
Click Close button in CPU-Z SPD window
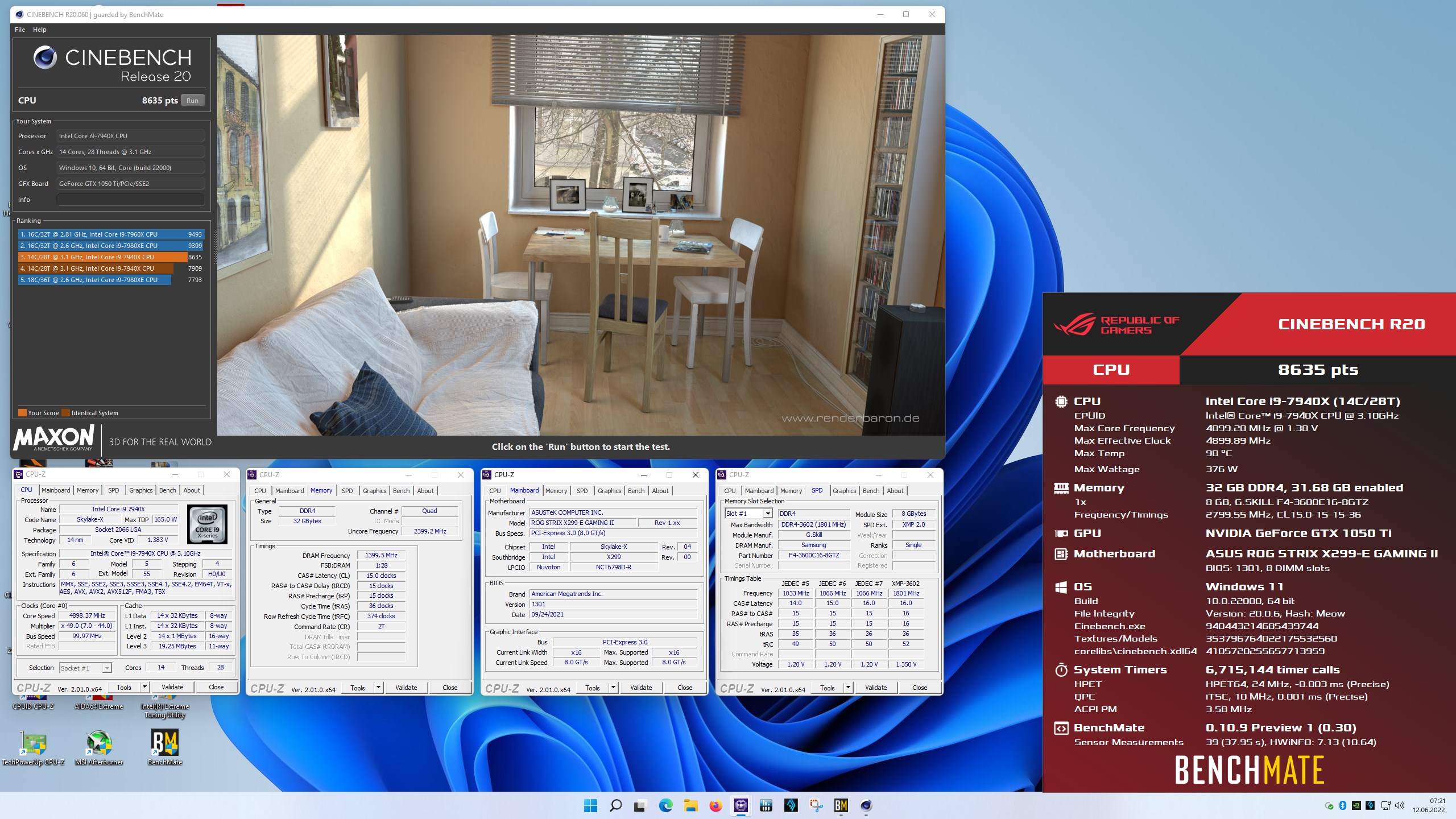(x=920, y=688)
